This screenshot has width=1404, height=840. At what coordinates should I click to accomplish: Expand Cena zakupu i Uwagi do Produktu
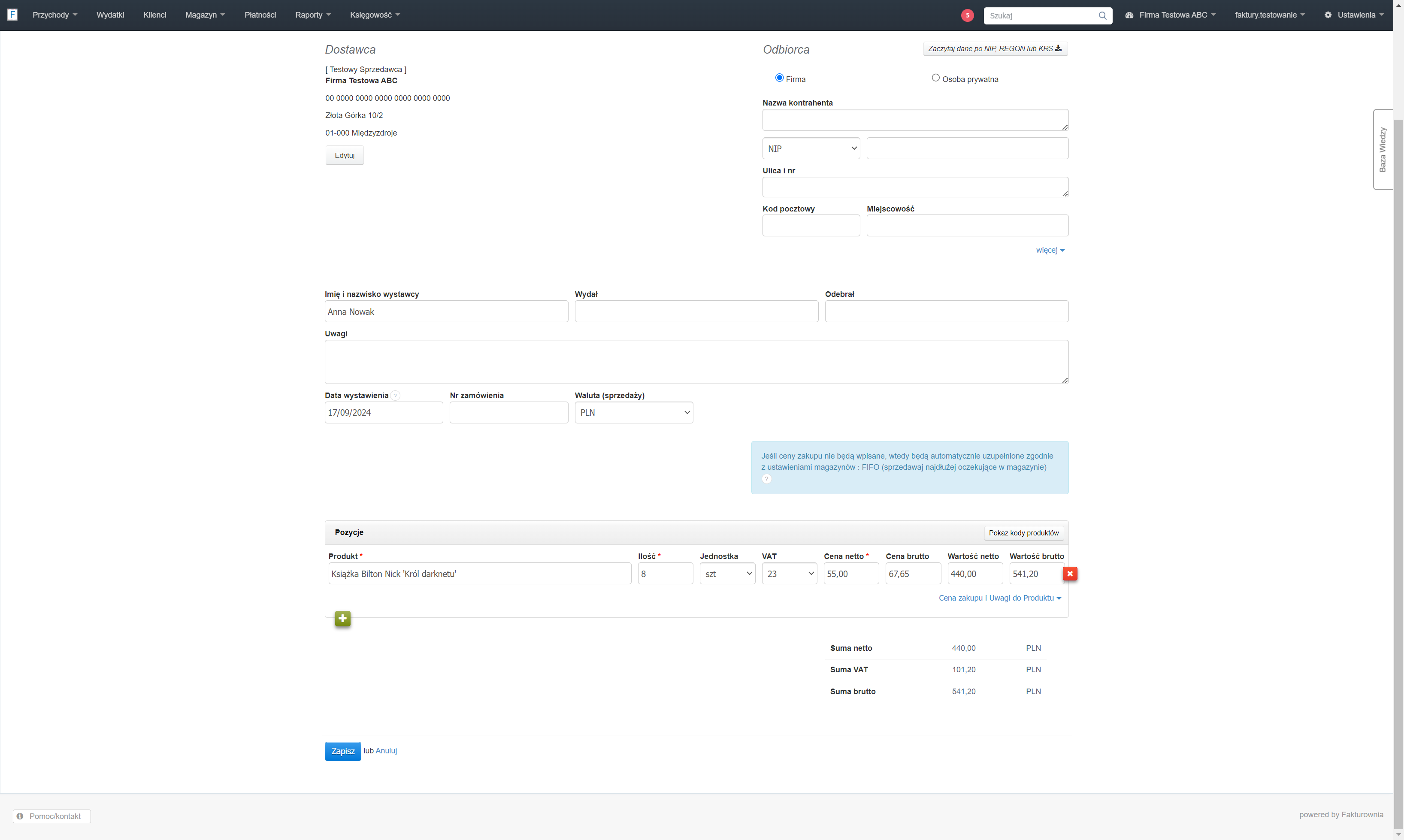coord(1000,598)
